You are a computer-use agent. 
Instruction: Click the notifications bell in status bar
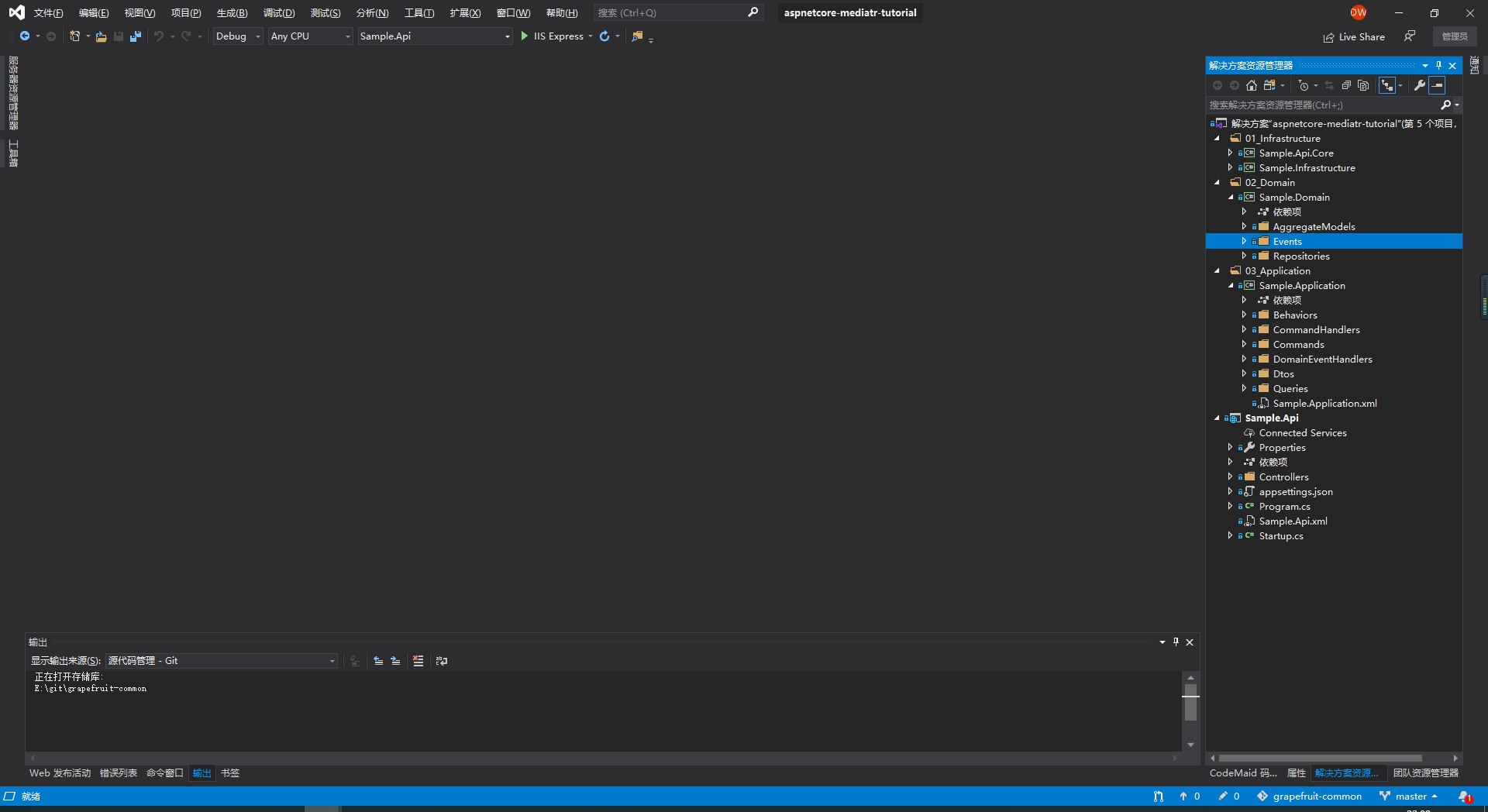point(1463,797)
